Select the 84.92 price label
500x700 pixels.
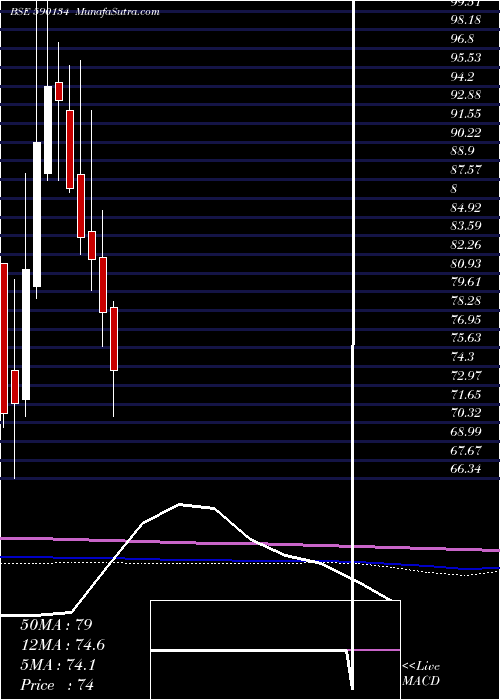click(466, 207)
